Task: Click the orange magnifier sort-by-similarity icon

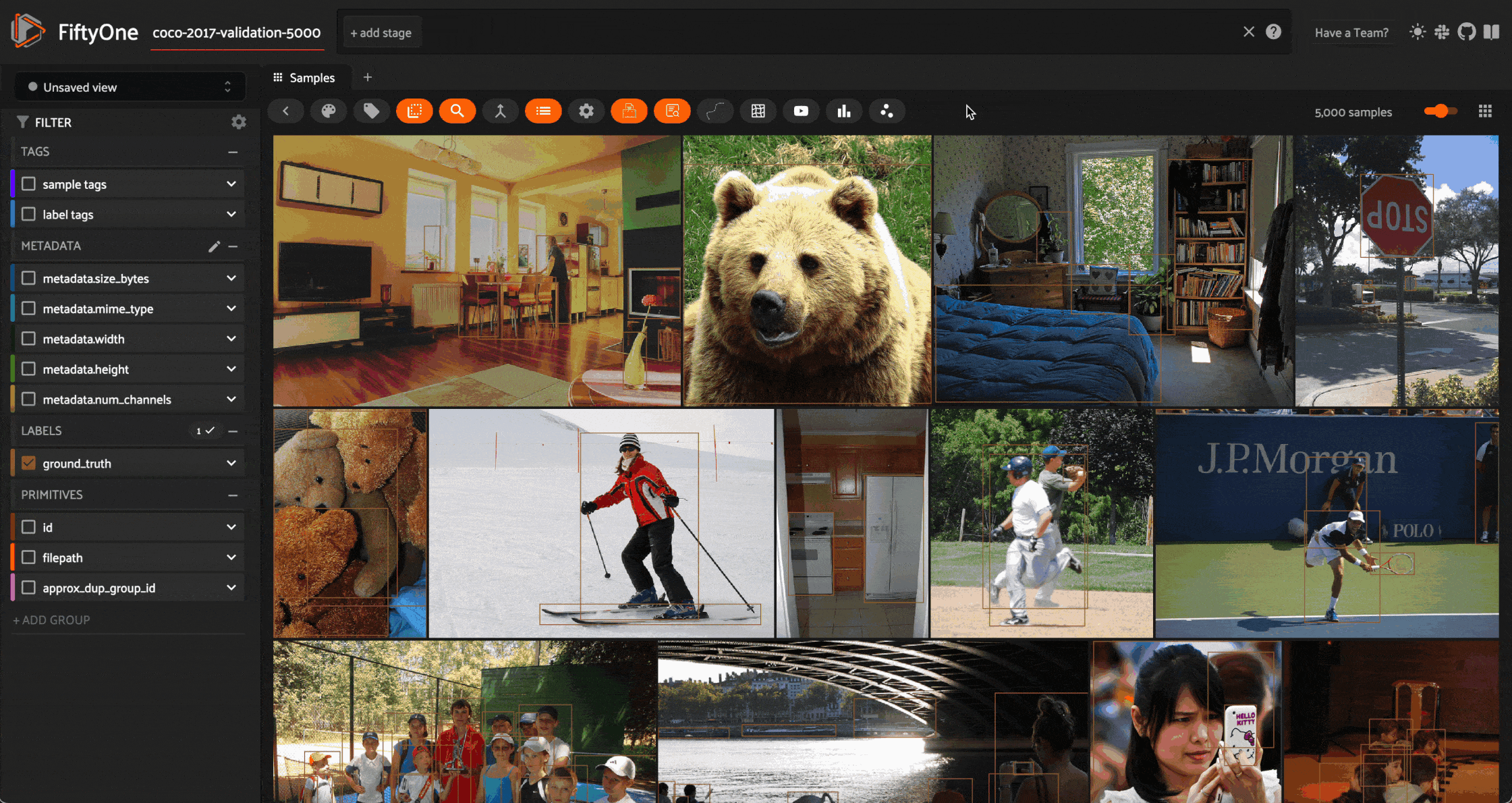Action: pyautogui.click(x=457, y=111)
